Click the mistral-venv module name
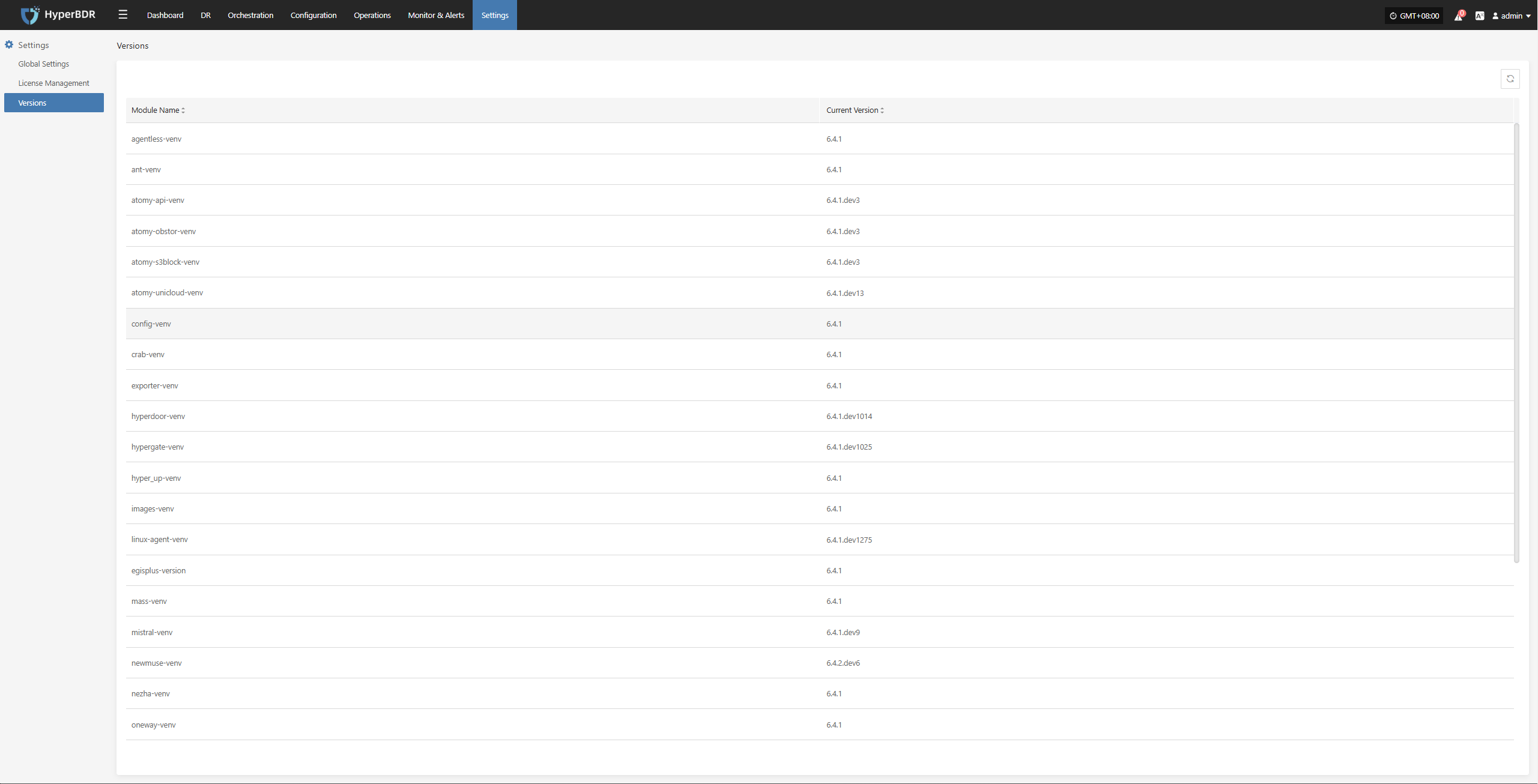The width and height of the screenshot is (1538, 784). [x=152, y=632]
